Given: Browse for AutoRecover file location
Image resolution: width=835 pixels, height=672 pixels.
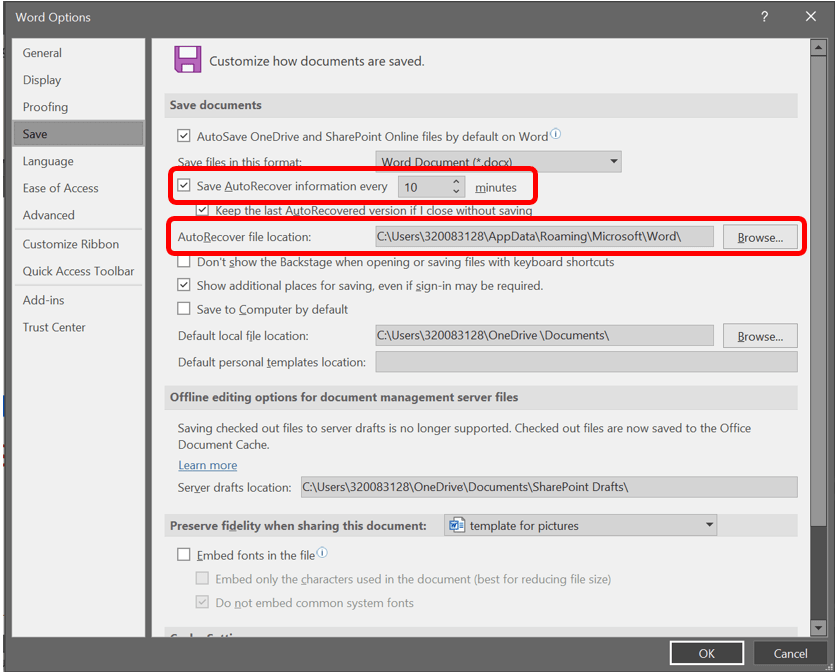Looking at the screenshot, I should click(760, 237).
